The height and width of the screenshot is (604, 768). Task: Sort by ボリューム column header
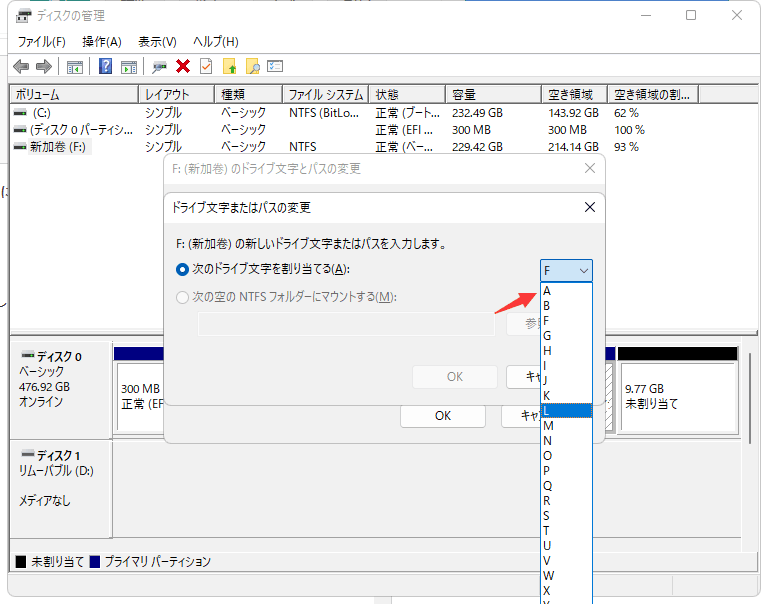tap(74, 95)
